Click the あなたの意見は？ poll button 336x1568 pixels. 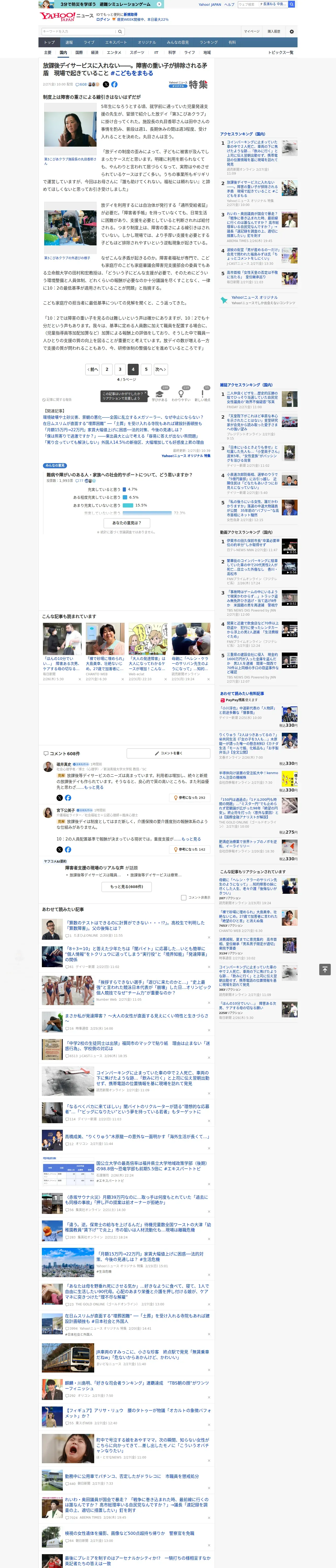coord(127,523)
